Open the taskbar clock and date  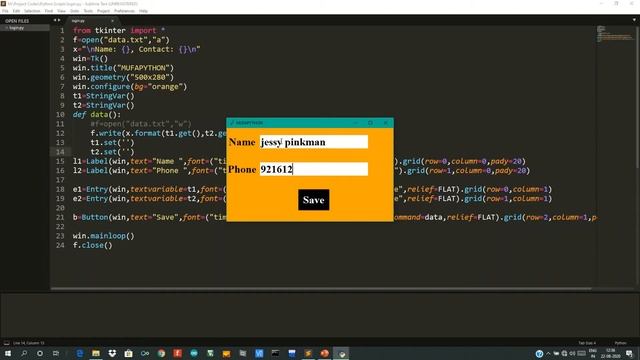coord(611,353)
